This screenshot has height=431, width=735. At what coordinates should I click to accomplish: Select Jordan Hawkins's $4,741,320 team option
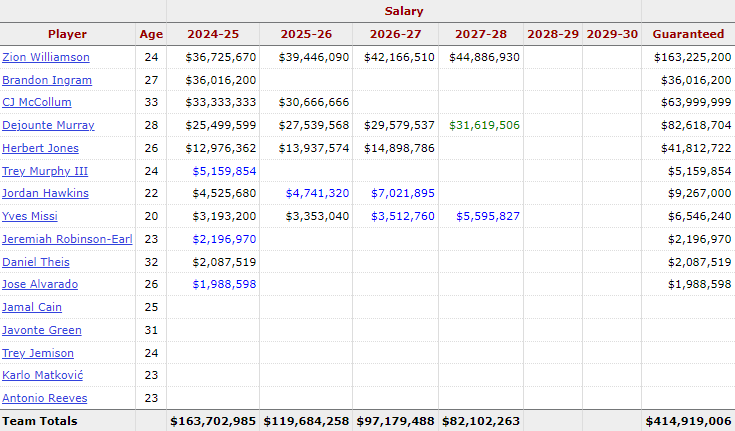[317, 193]
